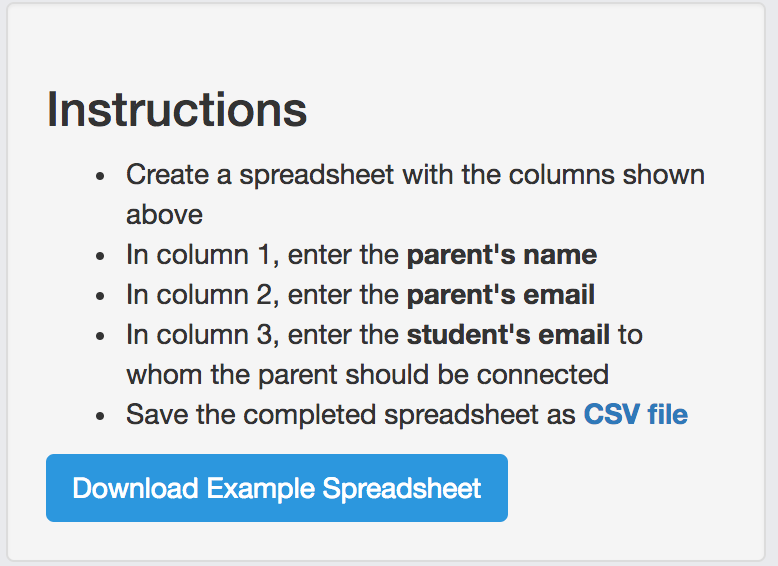Click the "In column 3, enter the" text

[262, 334]
